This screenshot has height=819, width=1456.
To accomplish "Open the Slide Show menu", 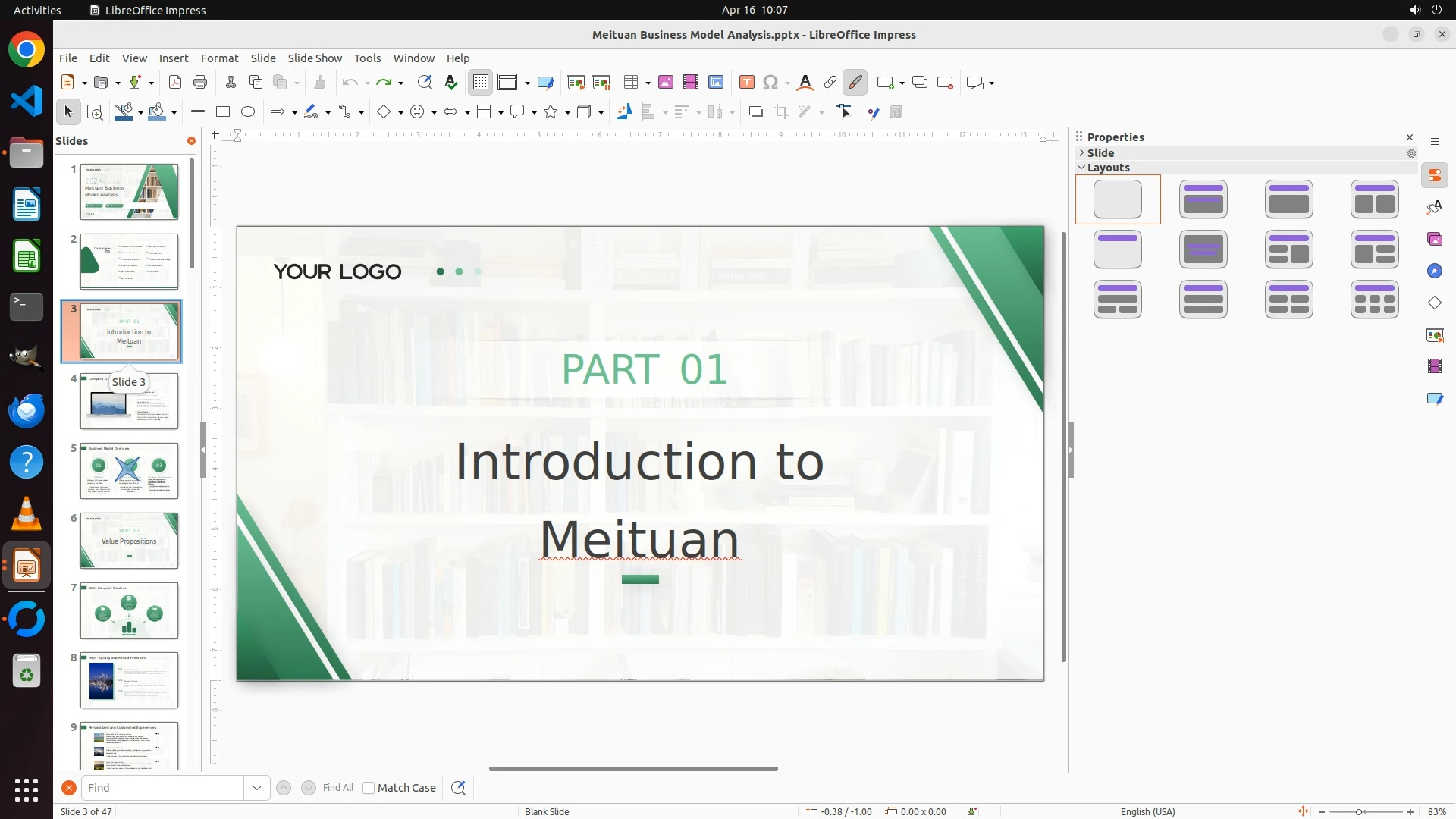I will 315,58.
